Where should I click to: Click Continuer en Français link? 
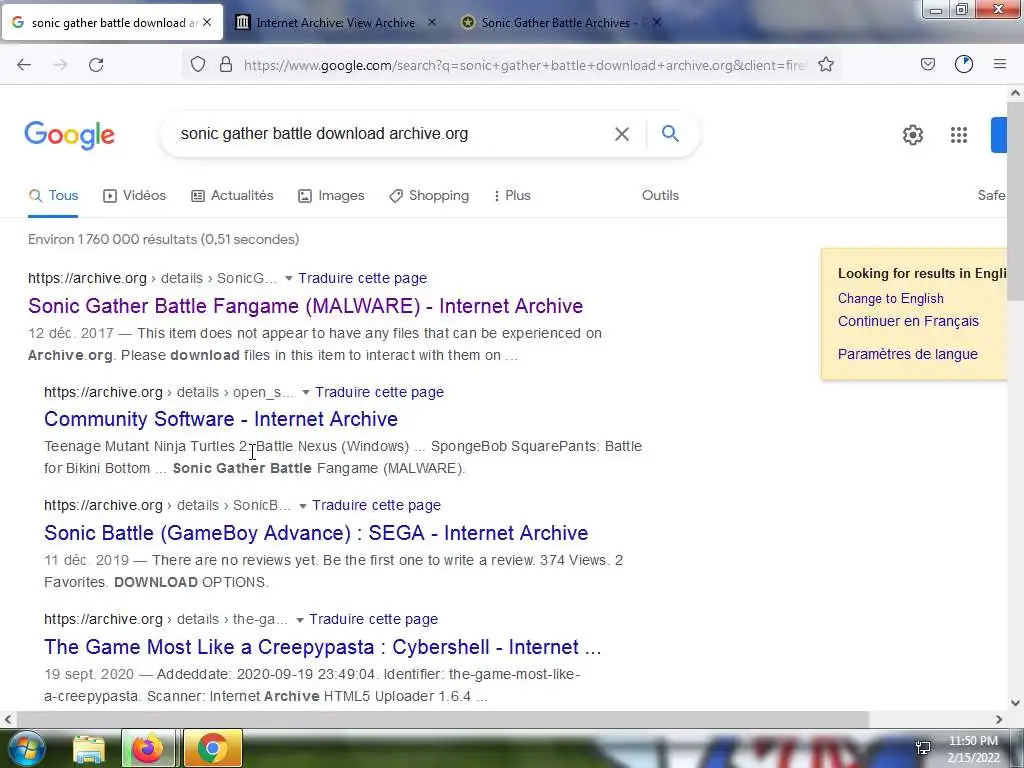[908, 321]
